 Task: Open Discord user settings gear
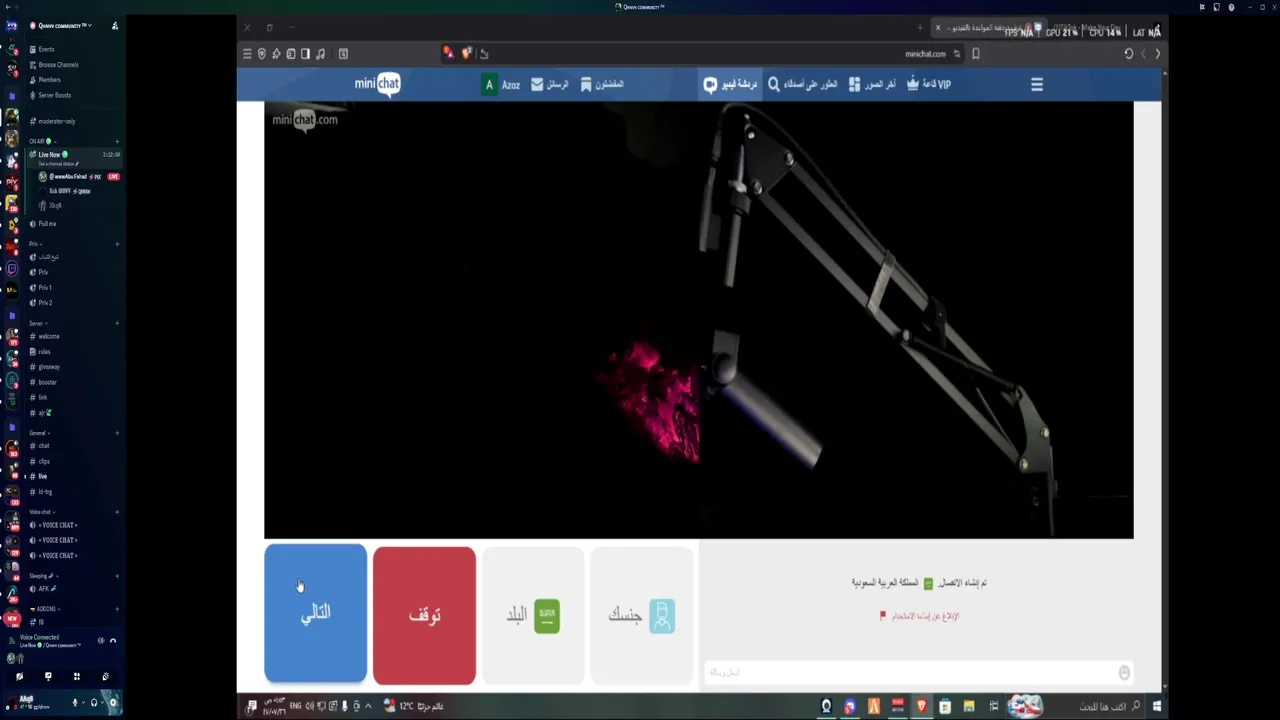point(113,703)
